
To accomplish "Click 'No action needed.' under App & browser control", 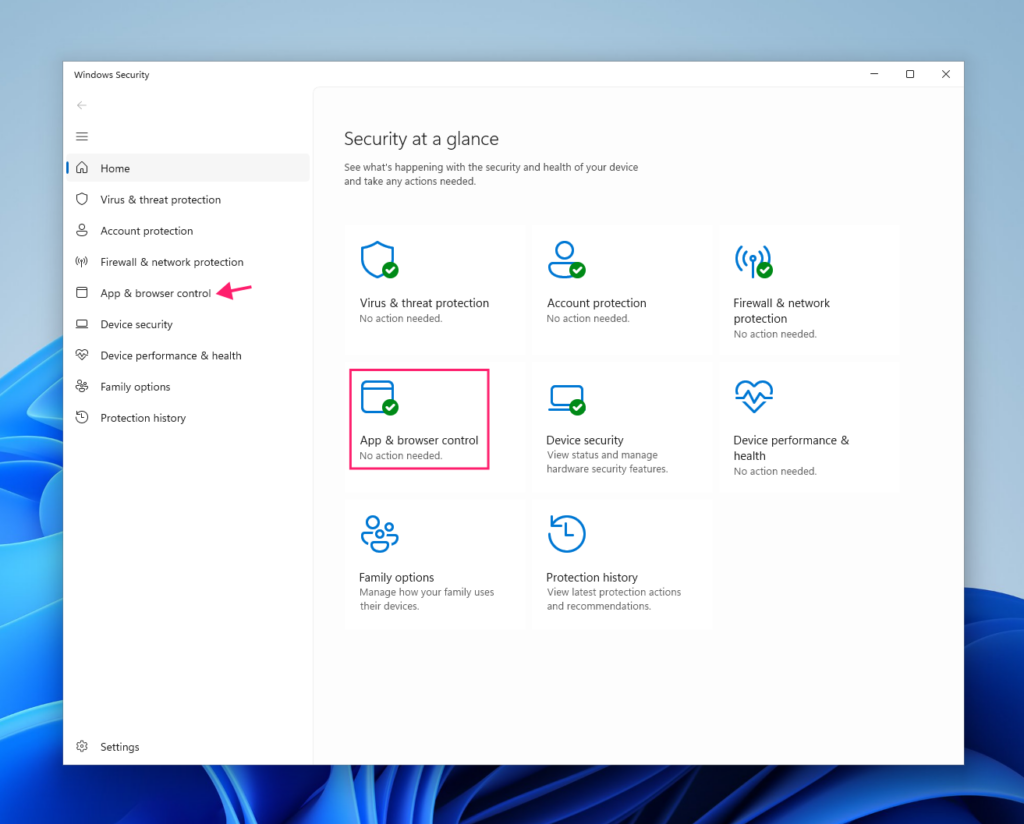I will click(x=401, y=456).
